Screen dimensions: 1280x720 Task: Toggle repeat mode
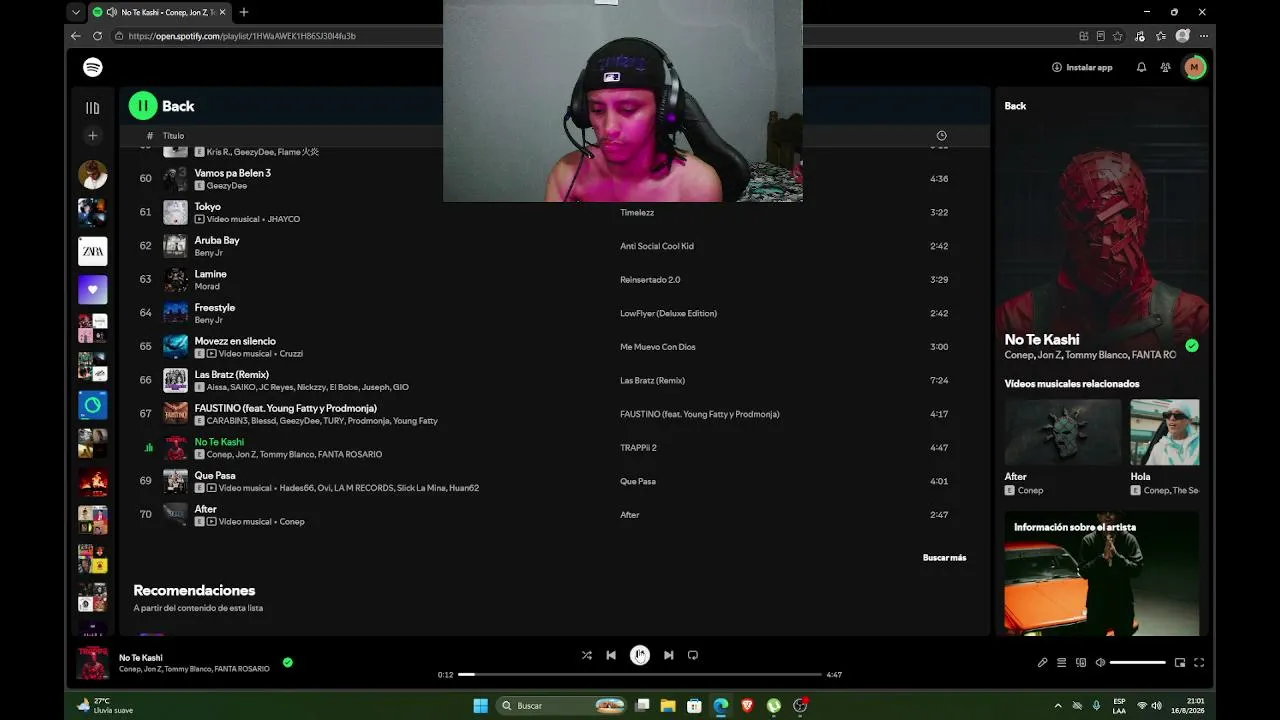coord(693,655)
